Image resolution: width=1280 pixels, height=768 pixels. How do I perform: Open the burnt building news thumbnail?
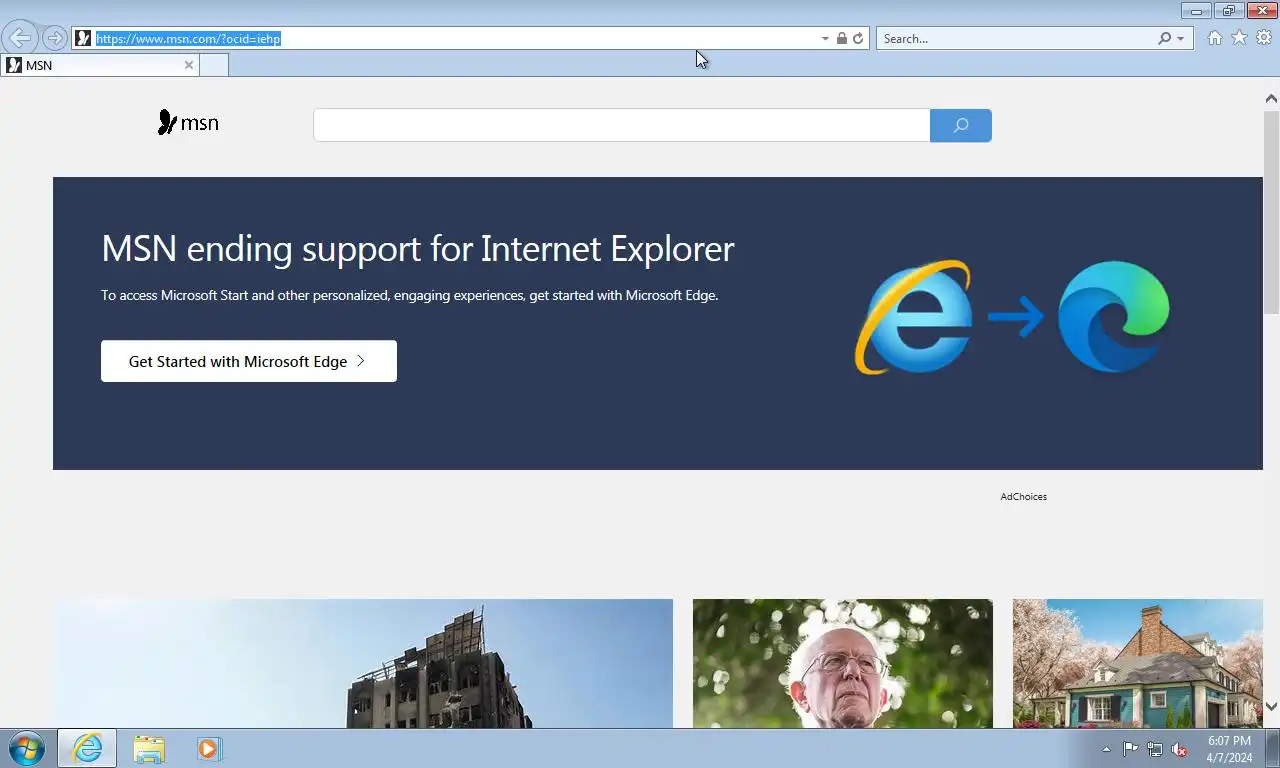[363, 663]
